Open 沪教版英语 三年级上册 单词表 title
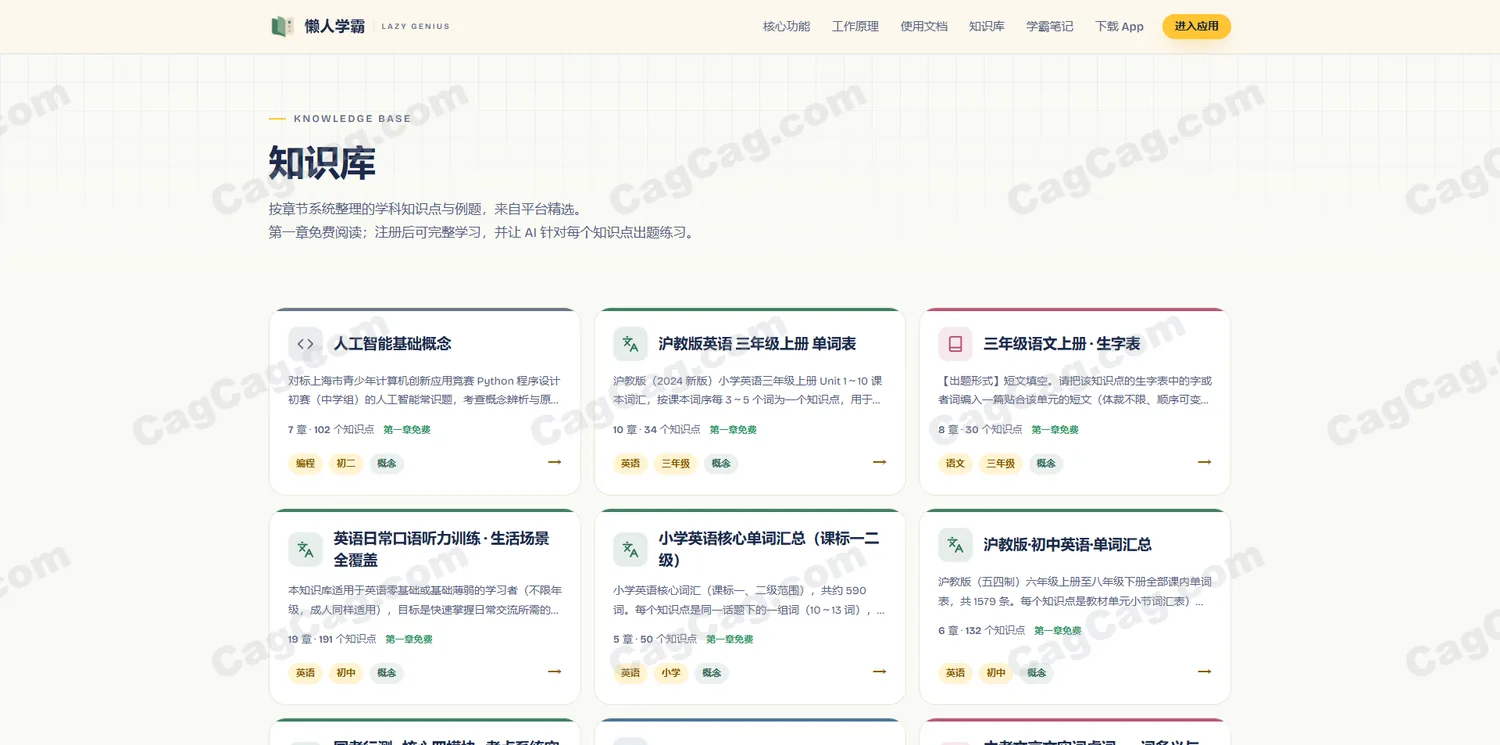The width and height of the screenshot is (1500, 745). 757,344
